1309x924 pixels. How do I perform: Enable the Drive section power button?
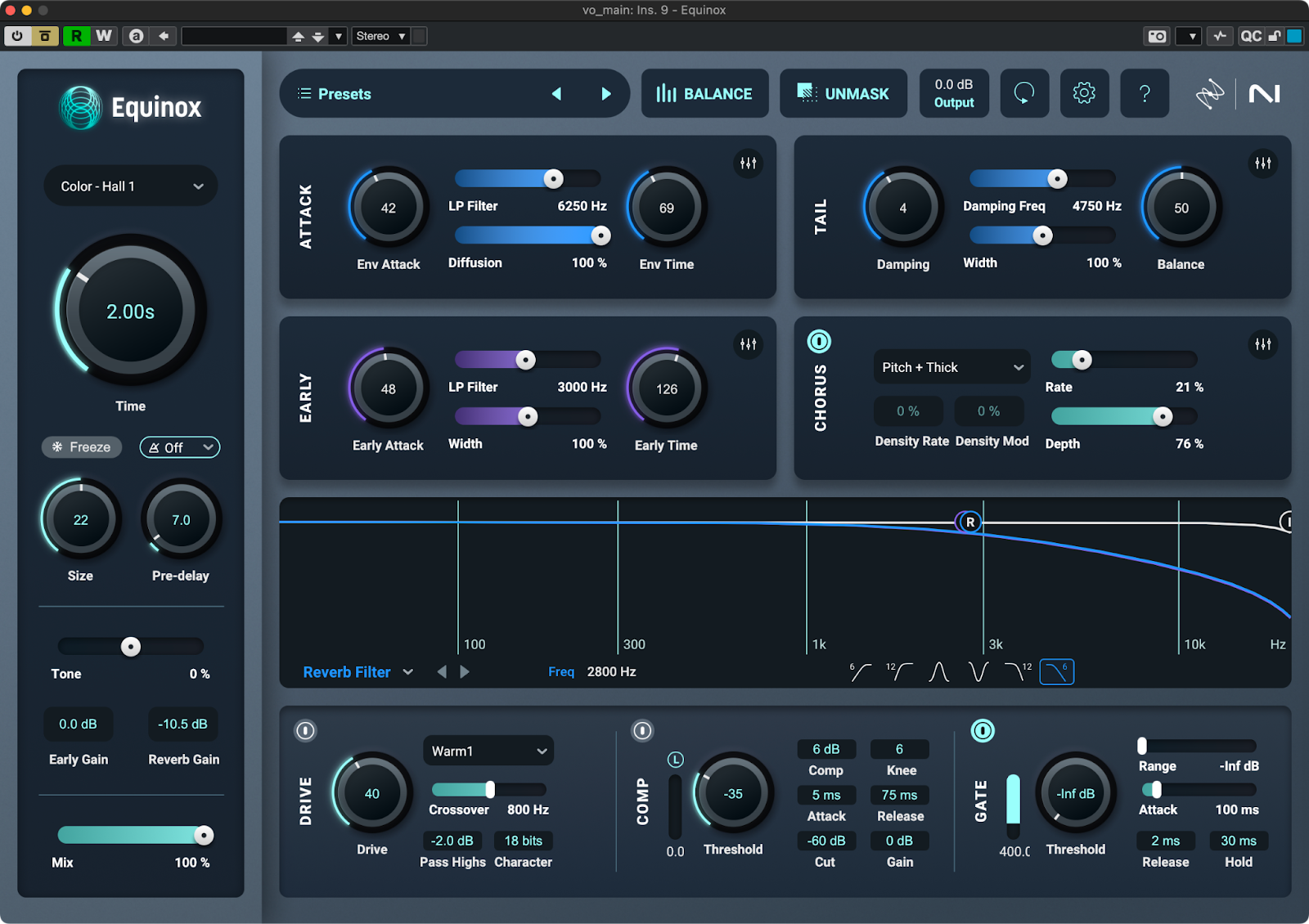pos(305,730)
